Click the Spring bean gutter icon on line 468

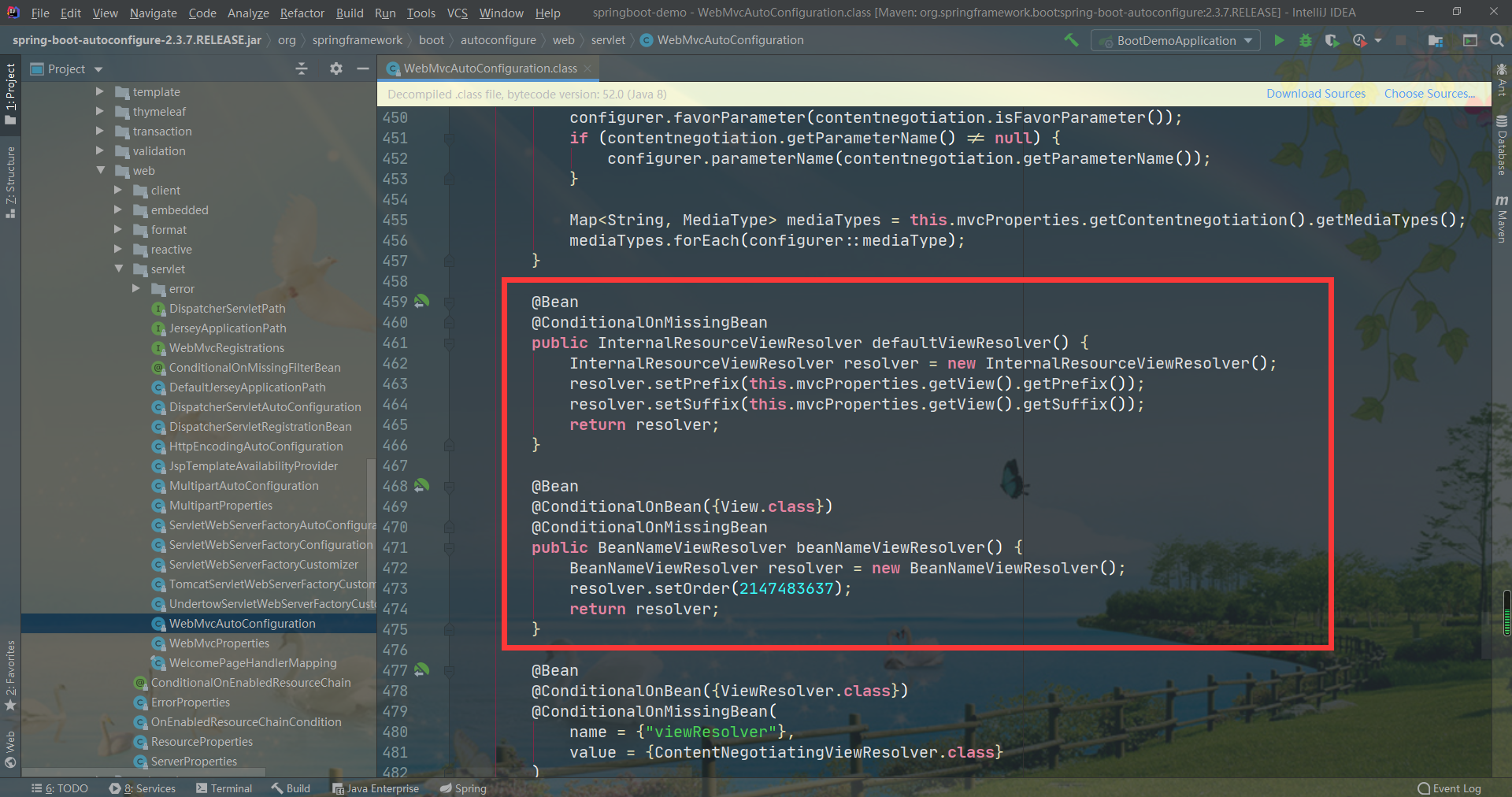422,485
